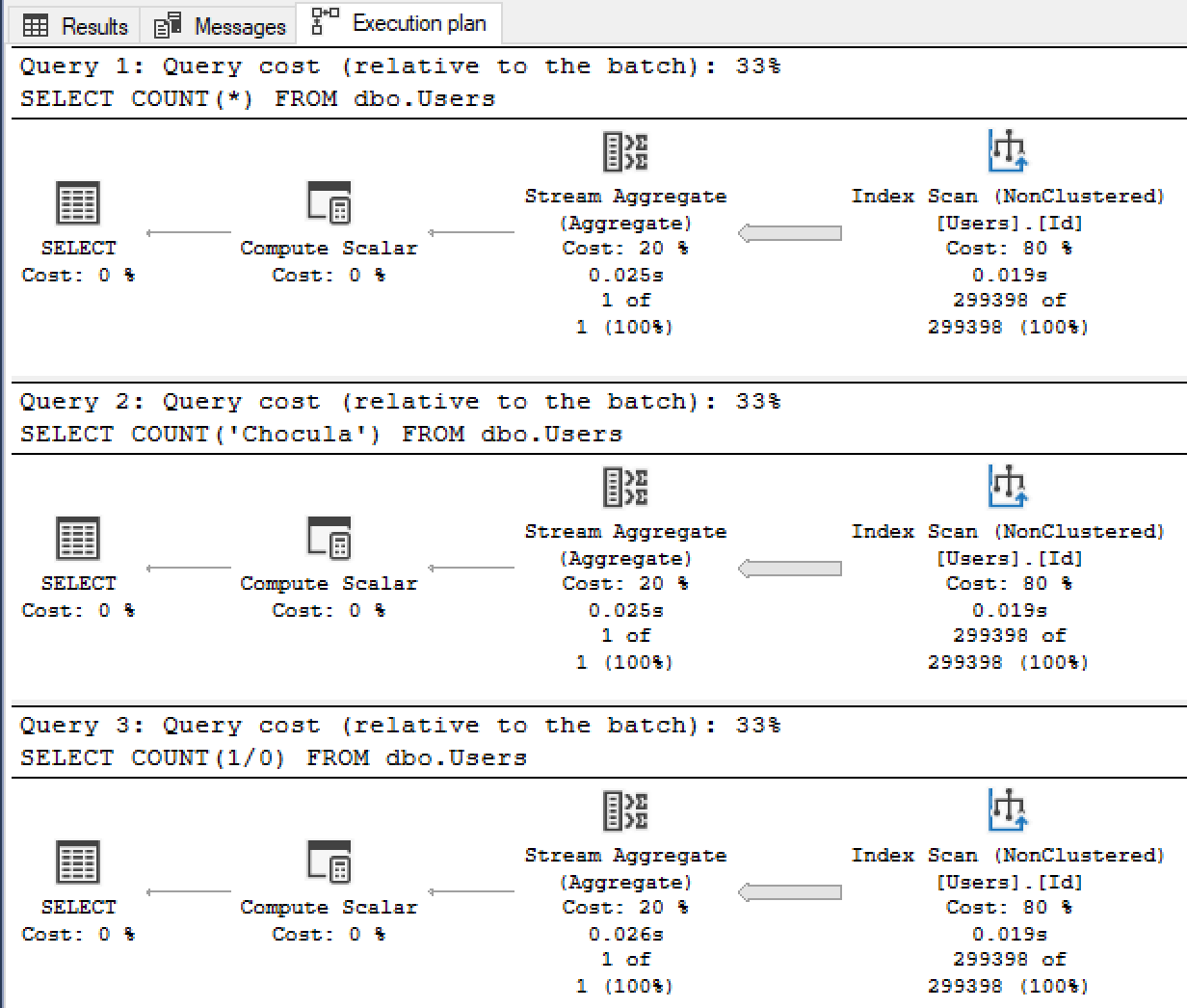Click the arrow between Index Scan and Stream Aggregate in Query 1
This screenshot has width=1187, height=1008.
coord(790,232)
